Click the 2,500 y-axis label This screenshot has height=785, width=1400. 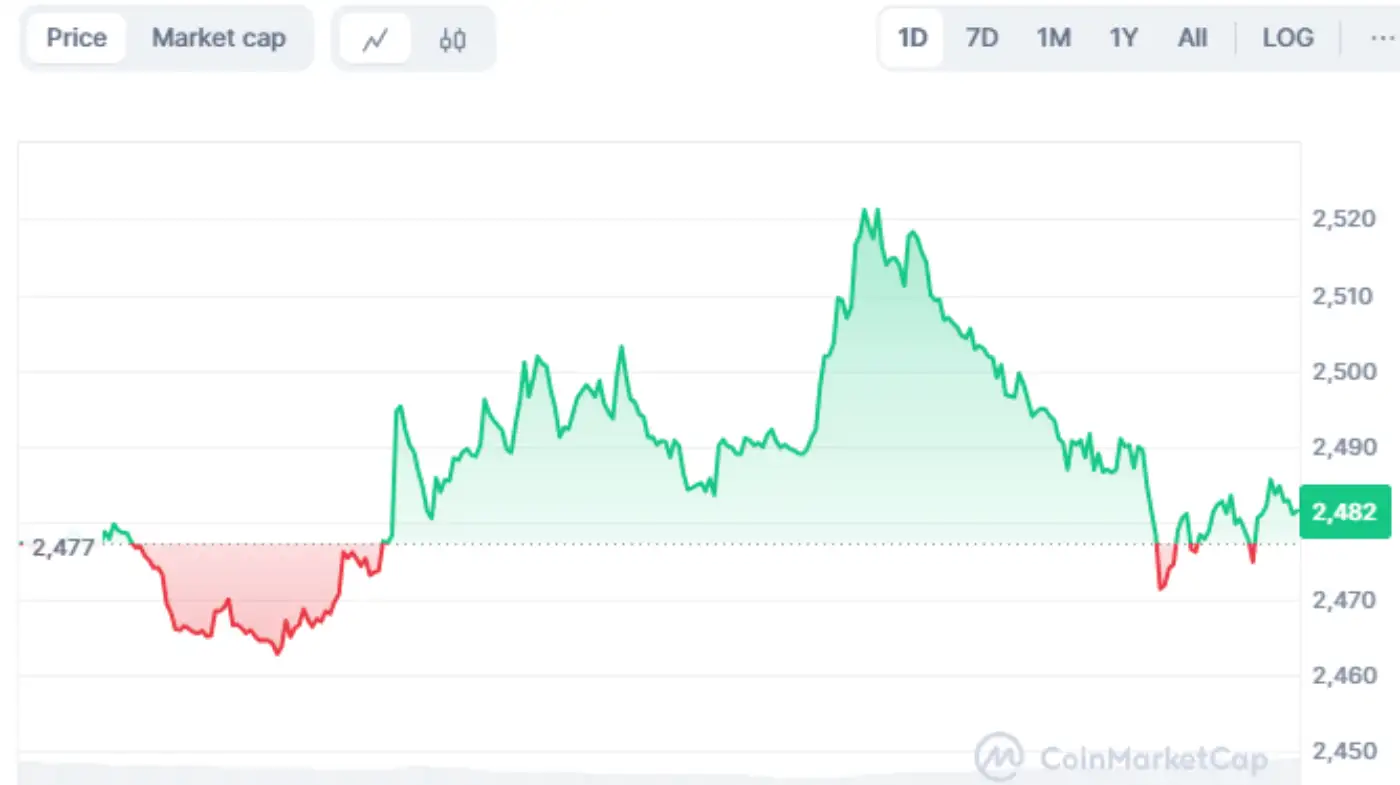pyautogui.click(x=1343, y=371)
